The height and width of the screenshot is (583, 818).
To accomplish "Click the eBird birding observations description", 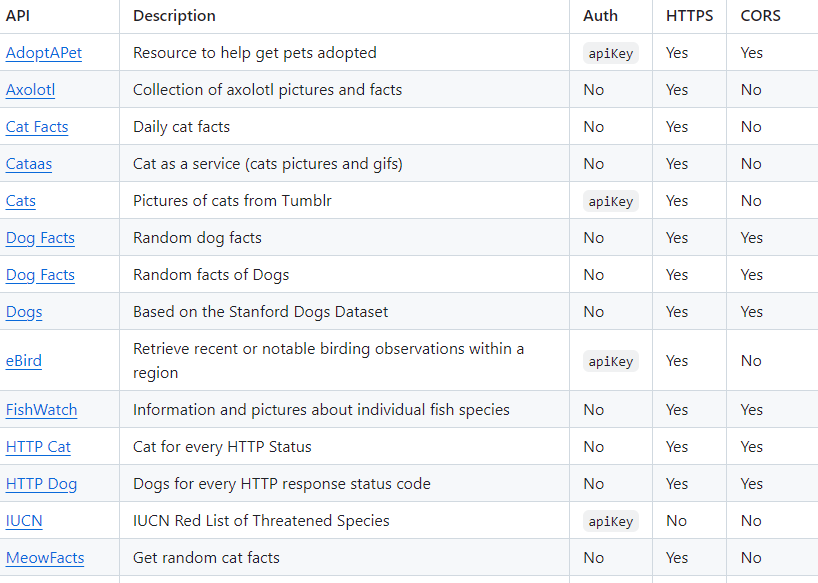I will tap(329, 361).
